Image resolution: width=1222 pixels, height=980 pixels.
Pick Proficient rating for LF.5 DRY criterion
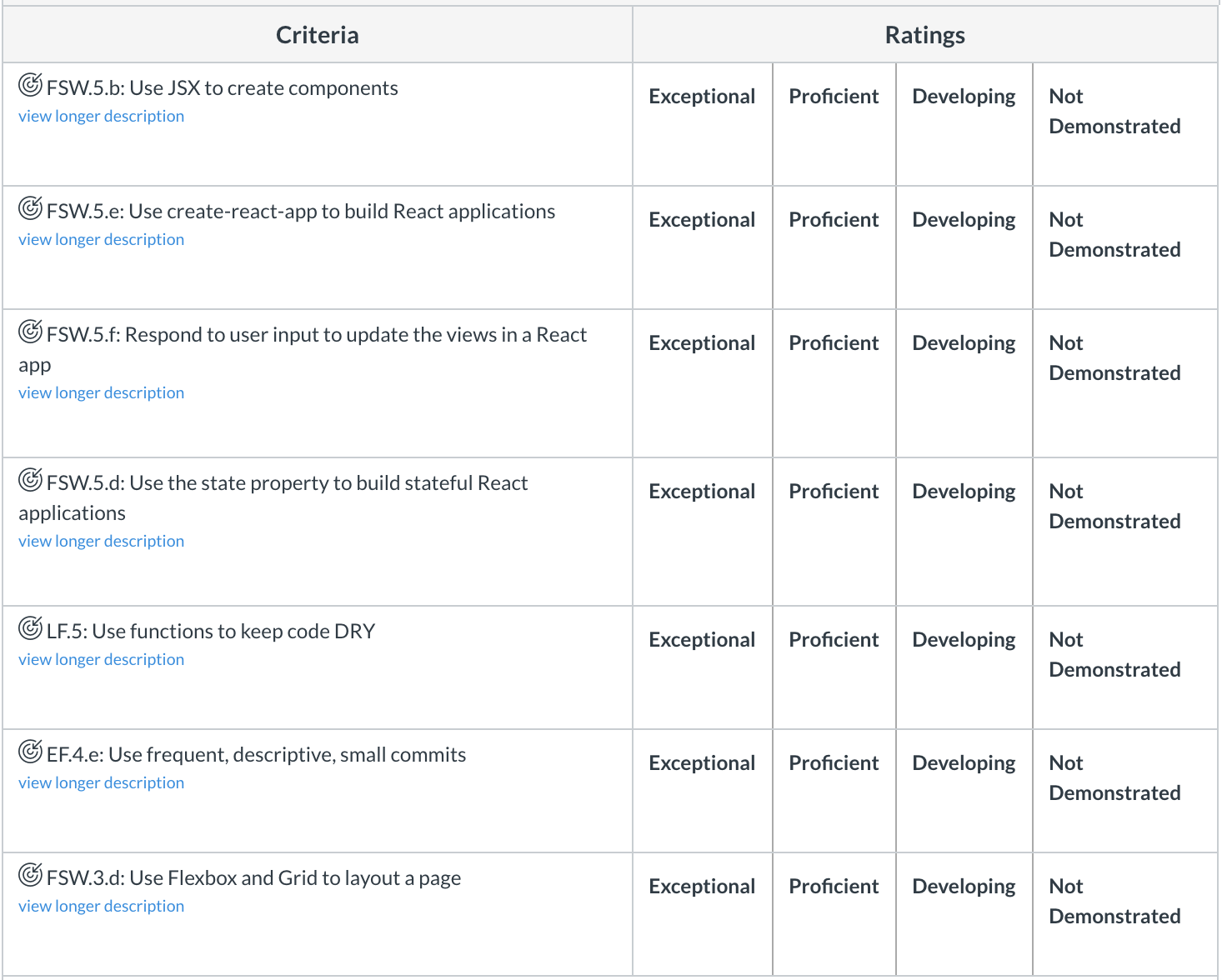tap(834, 640)
